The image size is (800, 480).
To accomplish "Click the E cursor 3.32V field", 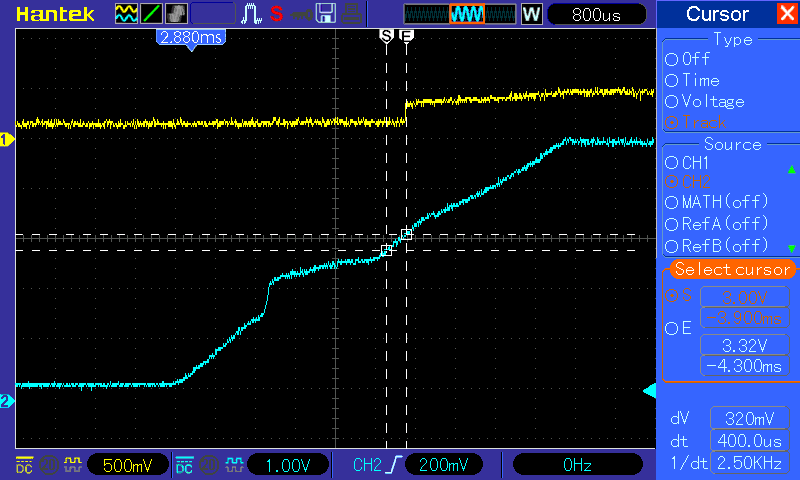I will [x=744, y=345].
